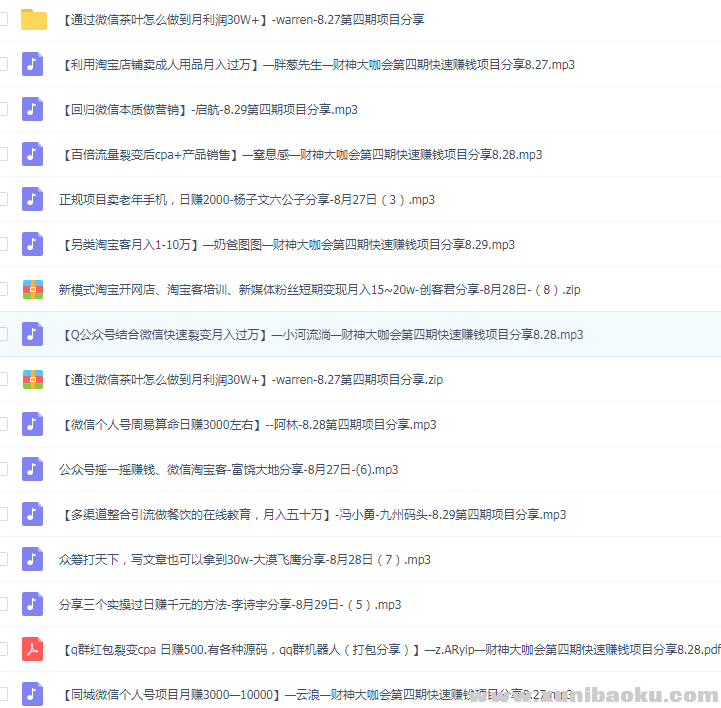
Task: Click the 利用淘宝店铺卖成人用品月入过万 file name
Action: tap(316, 64)
